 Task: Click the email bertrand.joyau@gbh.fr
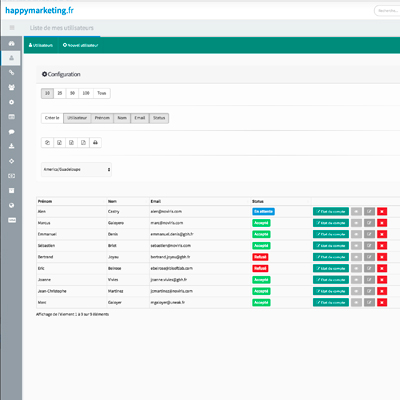[x=170, y=257]
